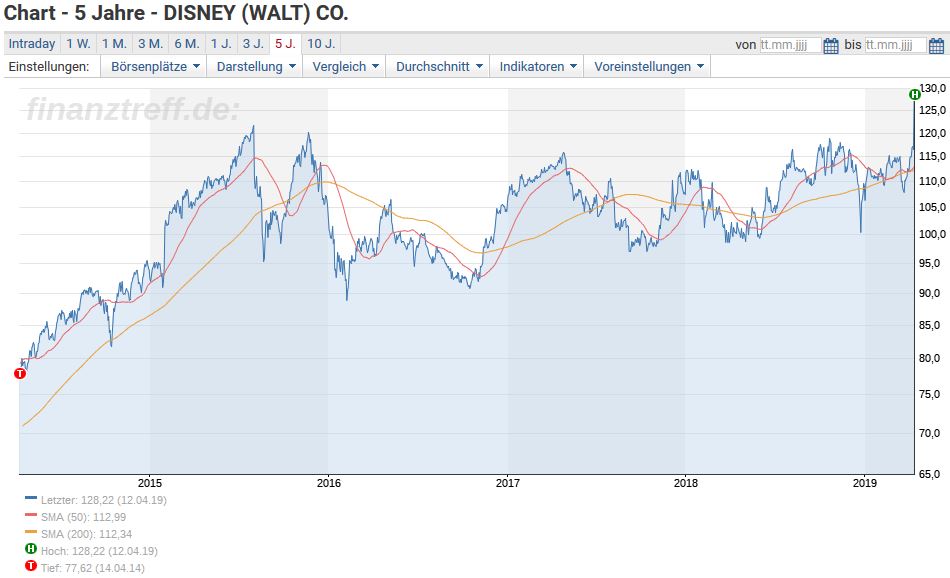Click the 2018 x-axis label
Viewport: 950px width, 578px height.
[686, 483]
